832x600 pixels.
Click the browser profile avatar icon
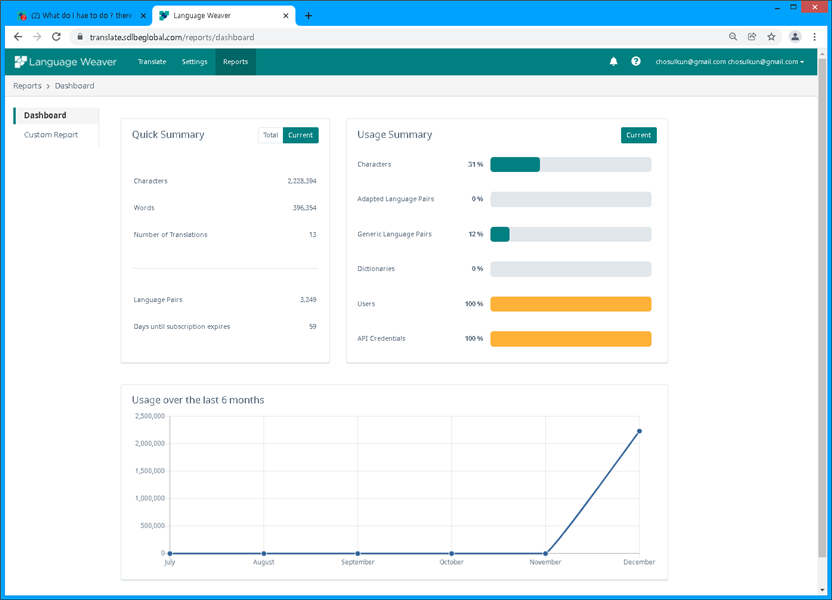tap(795, 36)
